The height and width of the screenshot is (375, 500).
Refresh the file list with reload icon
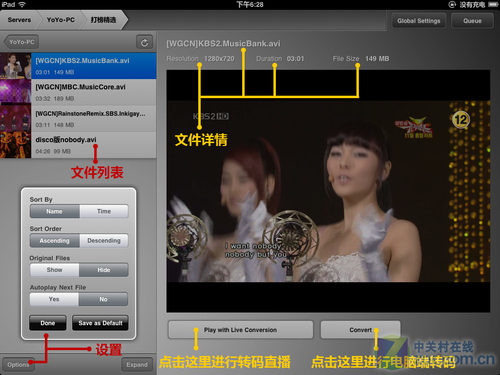pos(144,42)
